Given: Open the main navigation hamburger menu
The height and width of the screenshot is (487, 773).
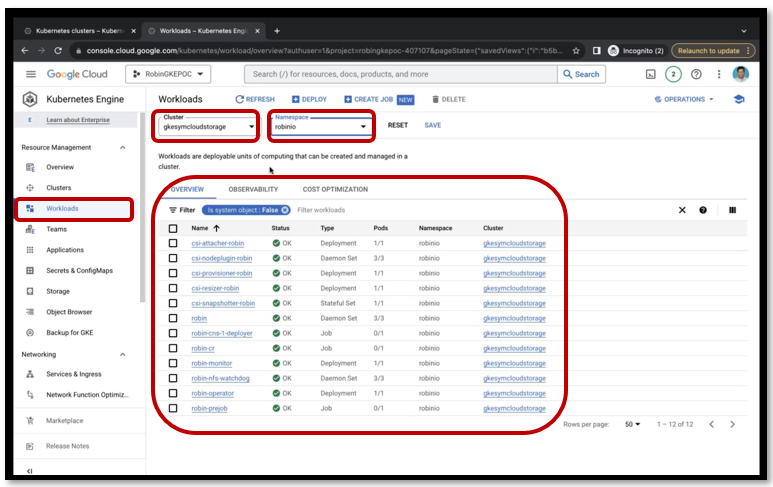Looking at the screenshot, I should (31, 74).
